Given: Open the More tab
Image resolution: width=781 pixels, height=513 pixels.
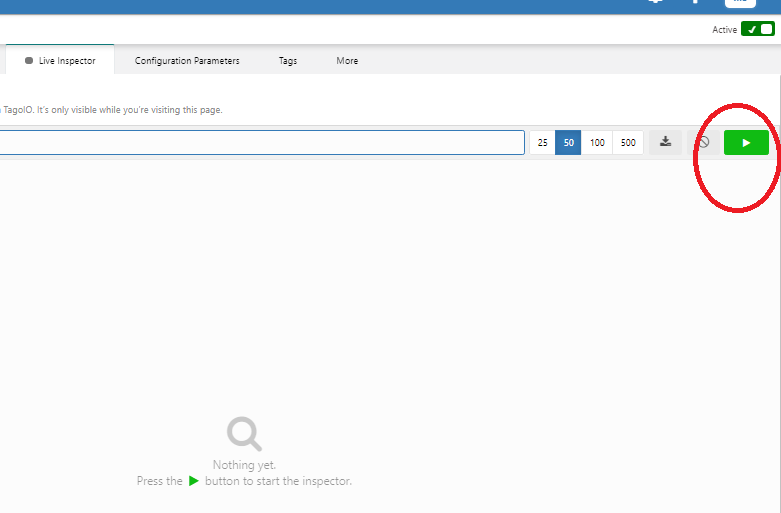Looking at the screenshot, I should coord(347,60).
